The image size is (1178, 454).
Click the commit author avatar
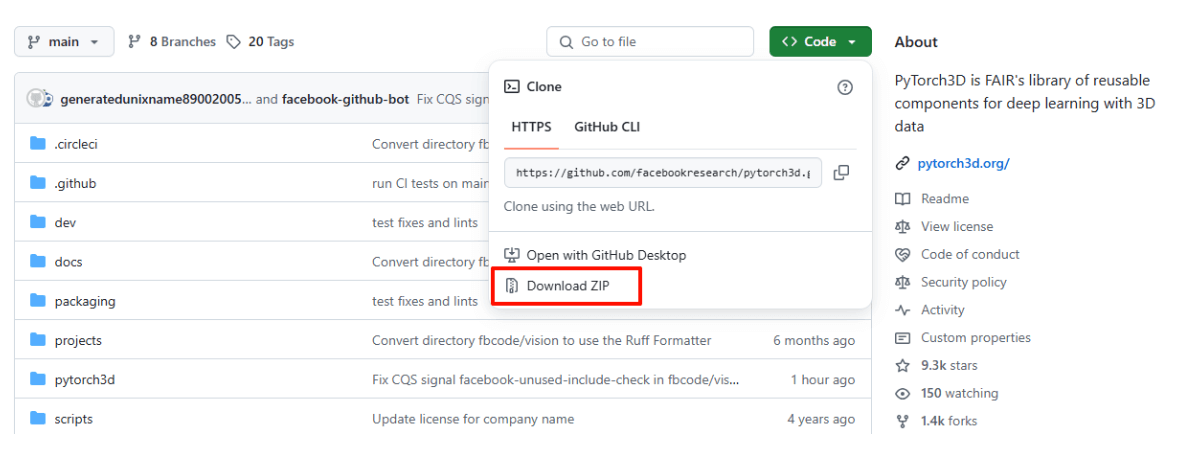[39, 98]
